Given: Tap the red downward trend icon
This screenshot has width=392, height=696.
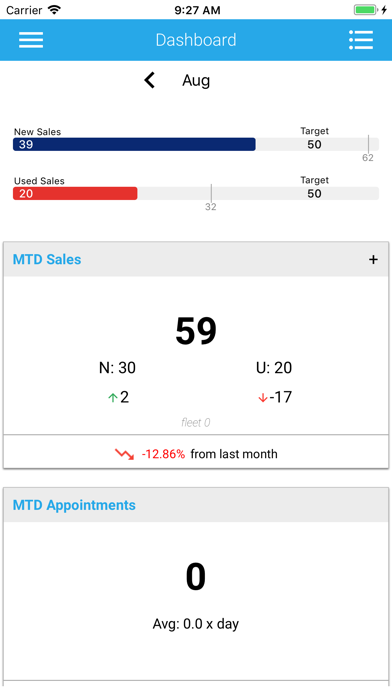Looking at the screenshot, I should [124, 454].
